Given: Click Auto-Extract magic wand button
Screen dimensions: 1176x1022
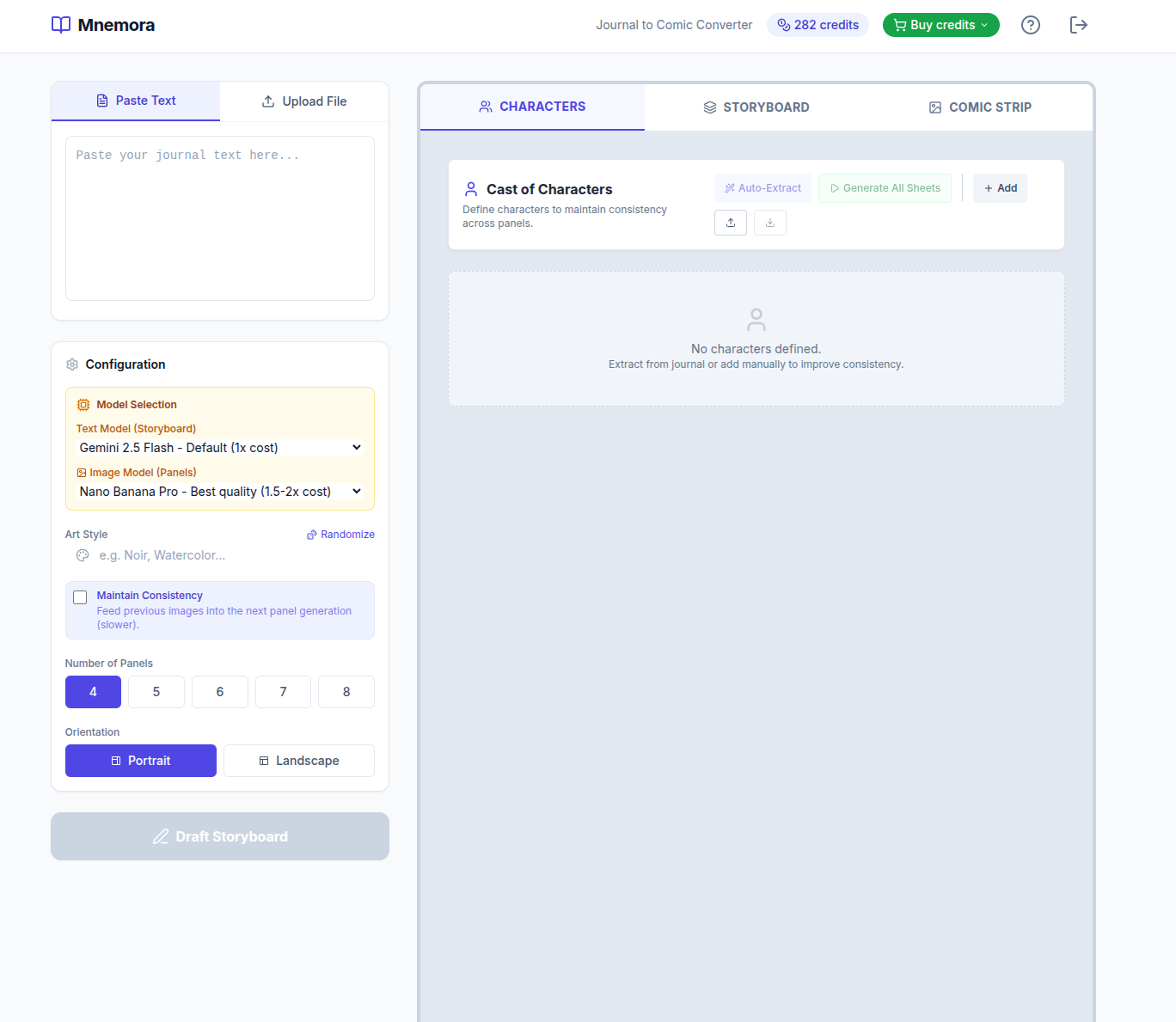Looking at the screenshot, I should click(763, 188).
